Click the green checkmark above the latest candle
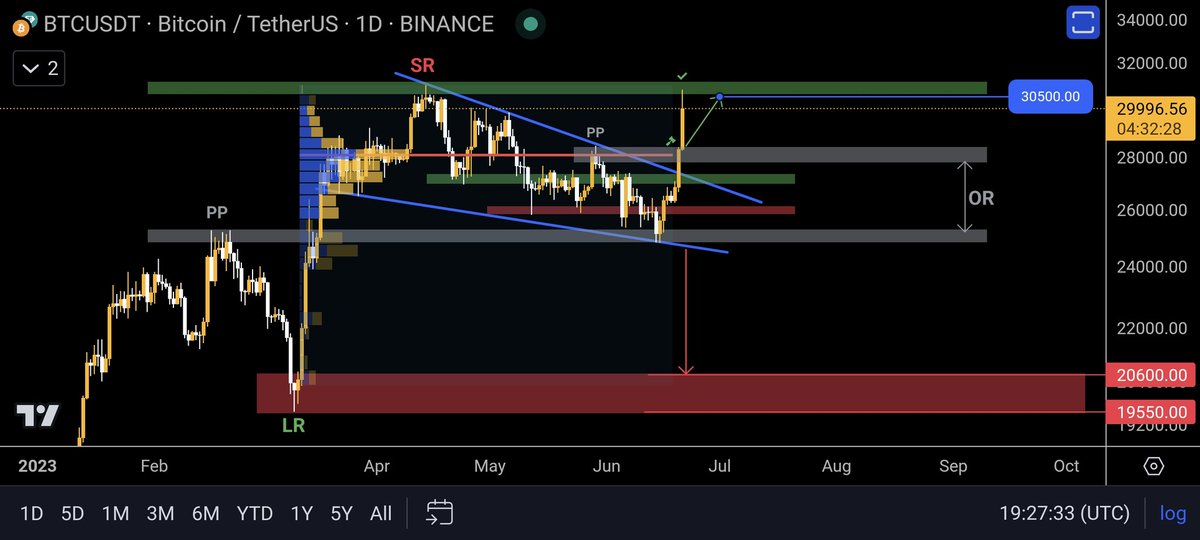The height and width of the screenshot is (540, 1200). (682, 75)
